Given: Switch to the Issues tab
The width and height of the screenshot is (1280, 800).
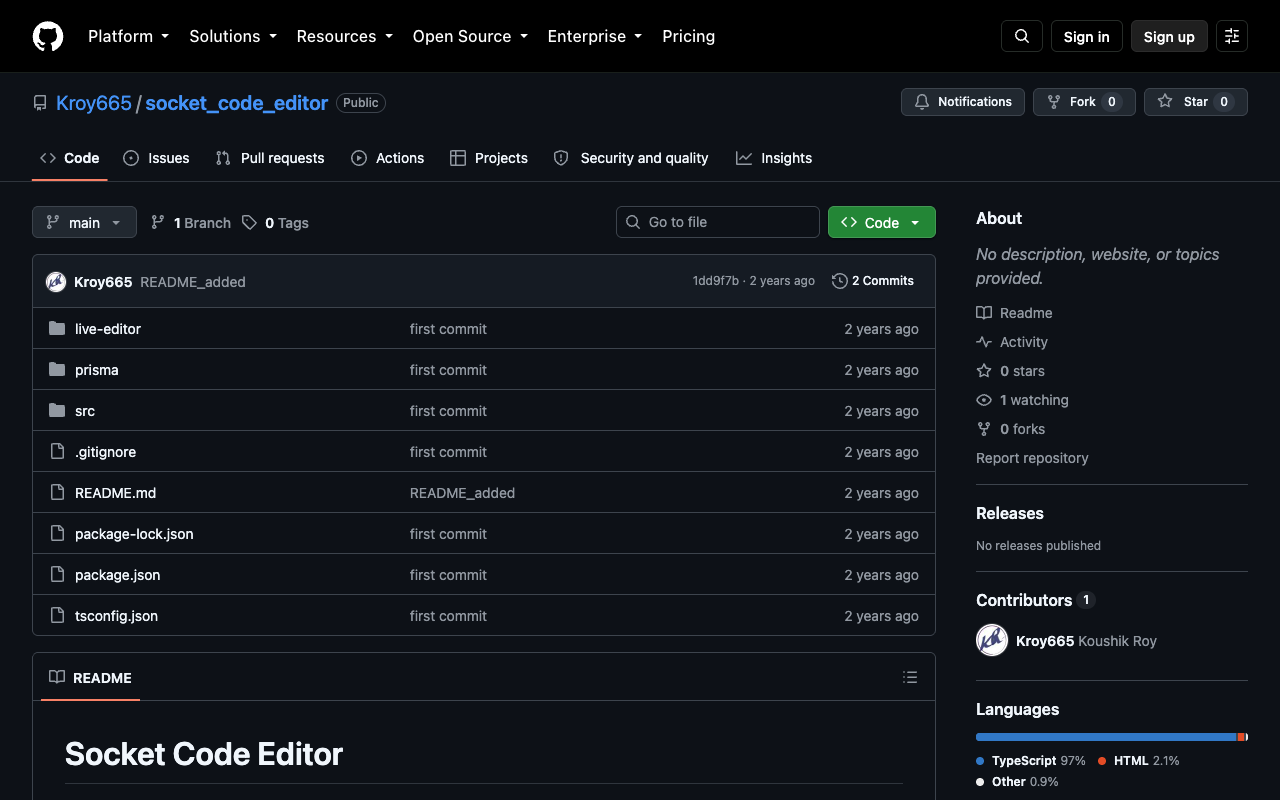Looking at the screenshot, I should coord(156,158).
